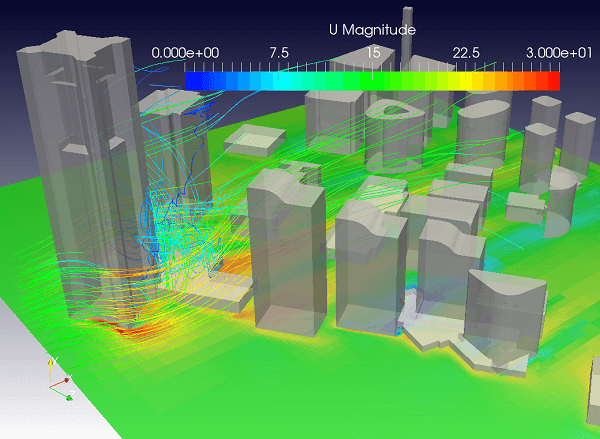Select the U Magnitude legend title
Viewport: 600px width, 439px height.
(x=371, y=30)
